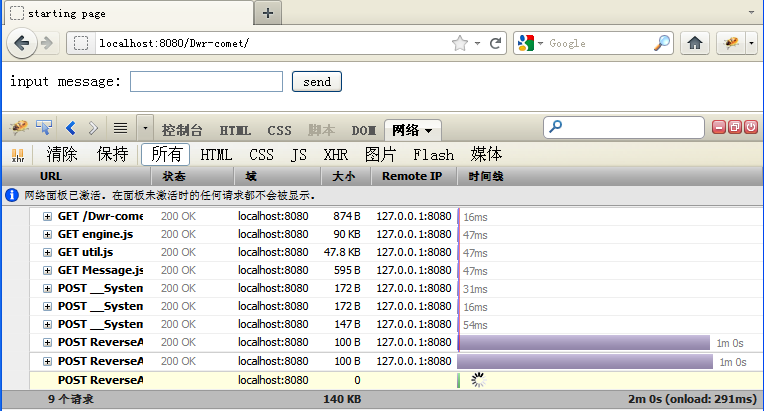Activate the element inspector arrow icon
The image size is (764, 411).
(44, 128)
